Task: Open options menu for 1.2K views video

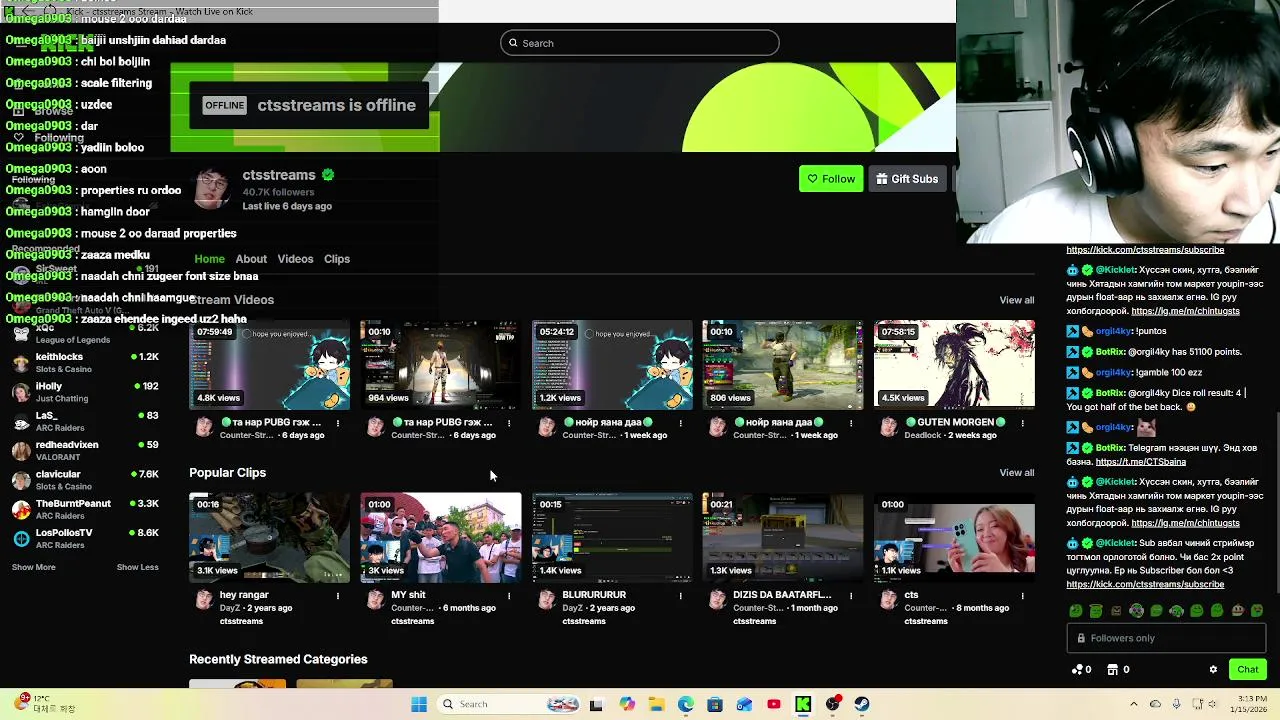Action: coord(680,423)
